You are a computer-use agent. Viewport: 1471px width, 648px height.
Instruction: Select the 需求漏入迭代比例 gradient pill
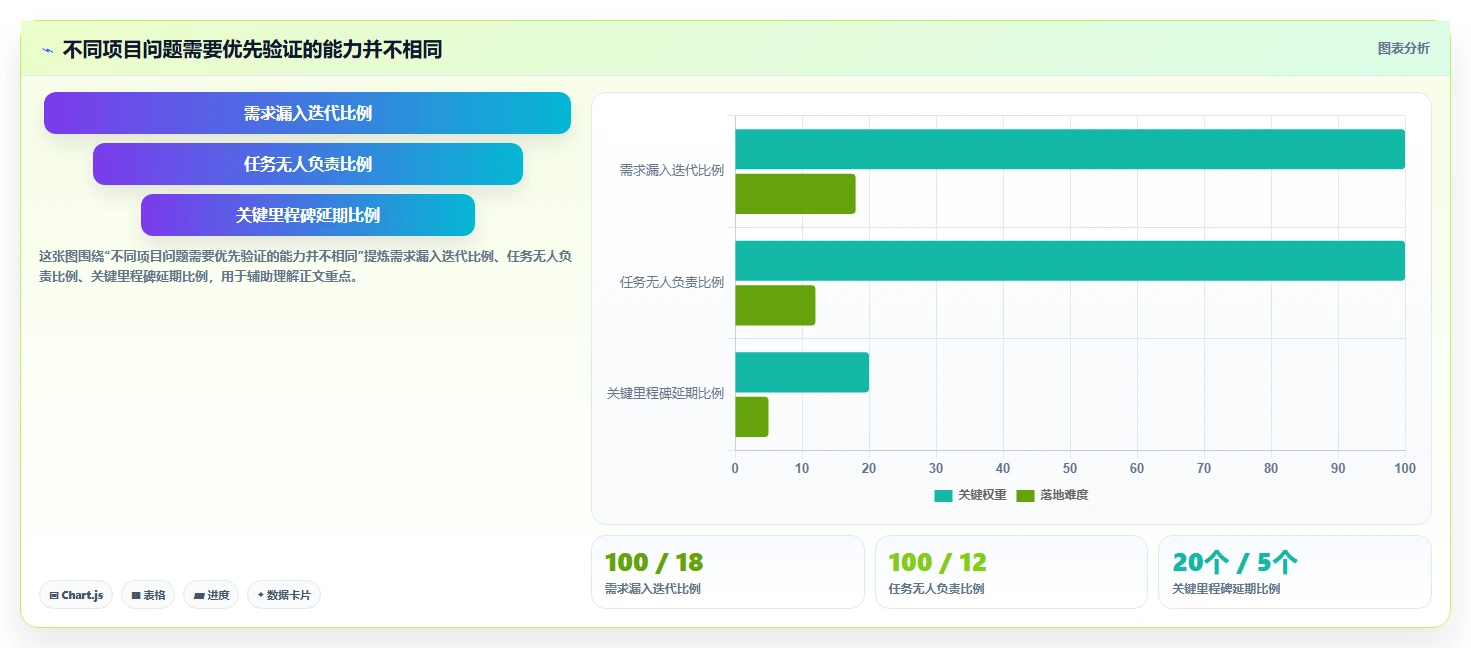click(x=307, y=113)
